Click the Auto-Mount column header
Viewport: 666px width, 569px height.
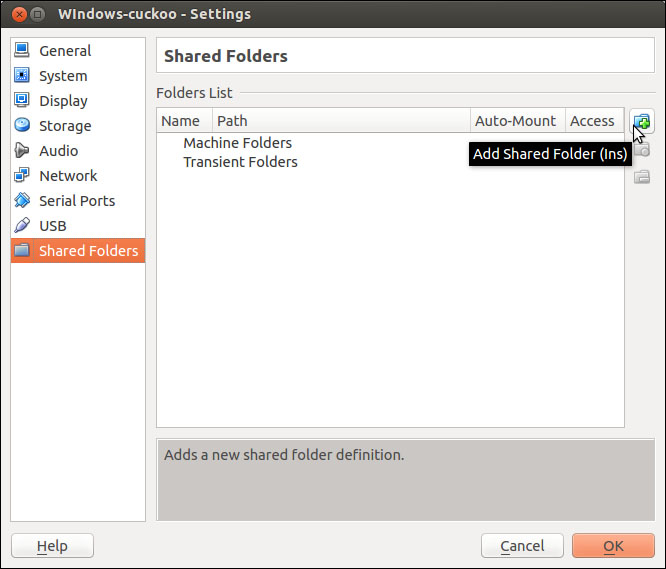click(517, 121)
